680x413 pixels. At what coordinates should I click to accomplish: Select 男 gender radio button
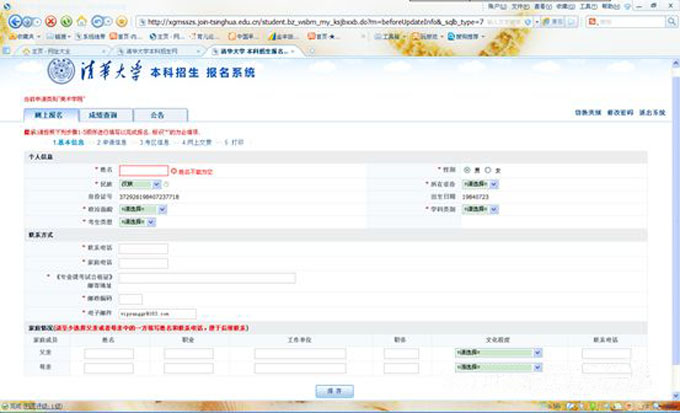(x=467, y=170)
